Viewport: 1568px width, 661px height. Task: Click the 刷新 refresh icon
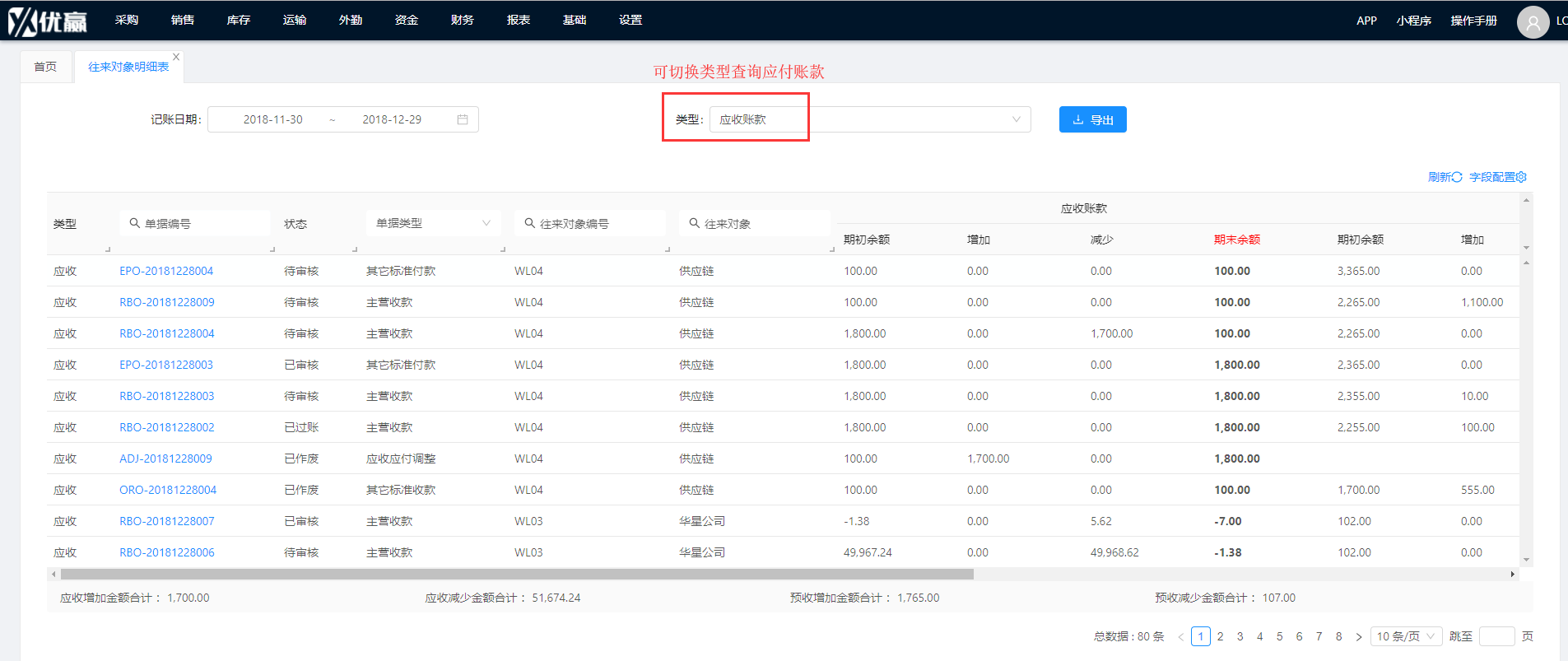(1457, 177)
